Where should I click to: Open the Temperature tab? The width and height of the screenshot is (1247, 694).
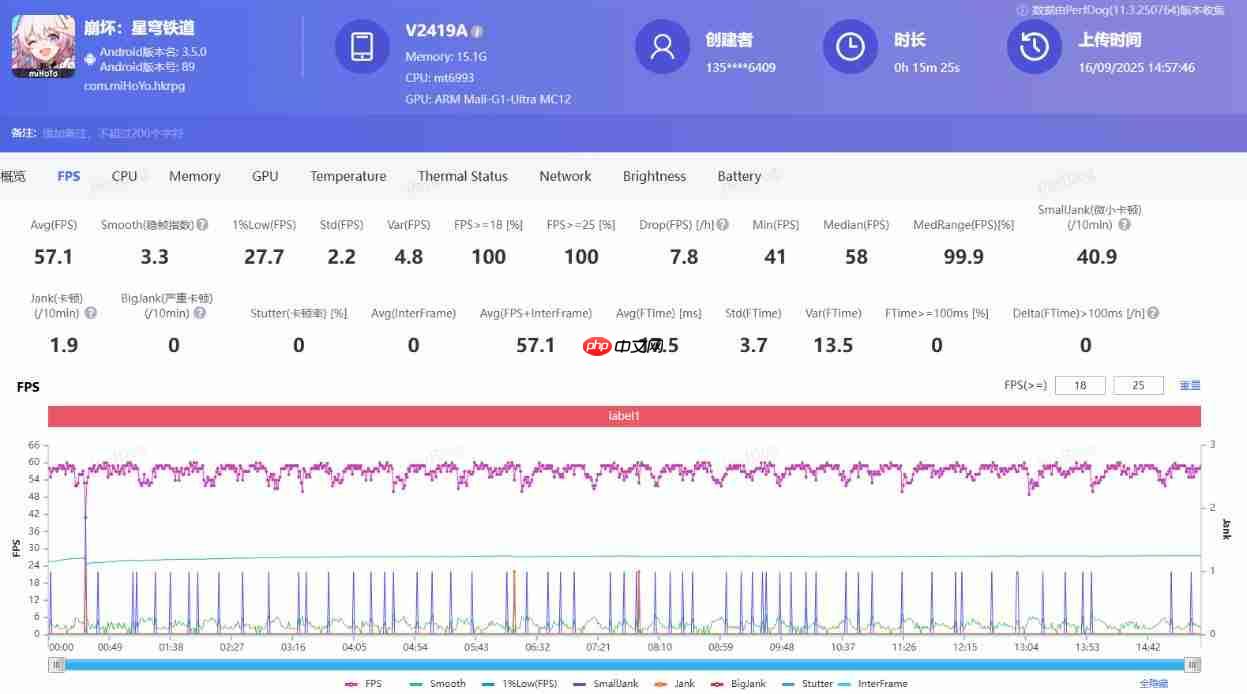click(x=348, y=176)
